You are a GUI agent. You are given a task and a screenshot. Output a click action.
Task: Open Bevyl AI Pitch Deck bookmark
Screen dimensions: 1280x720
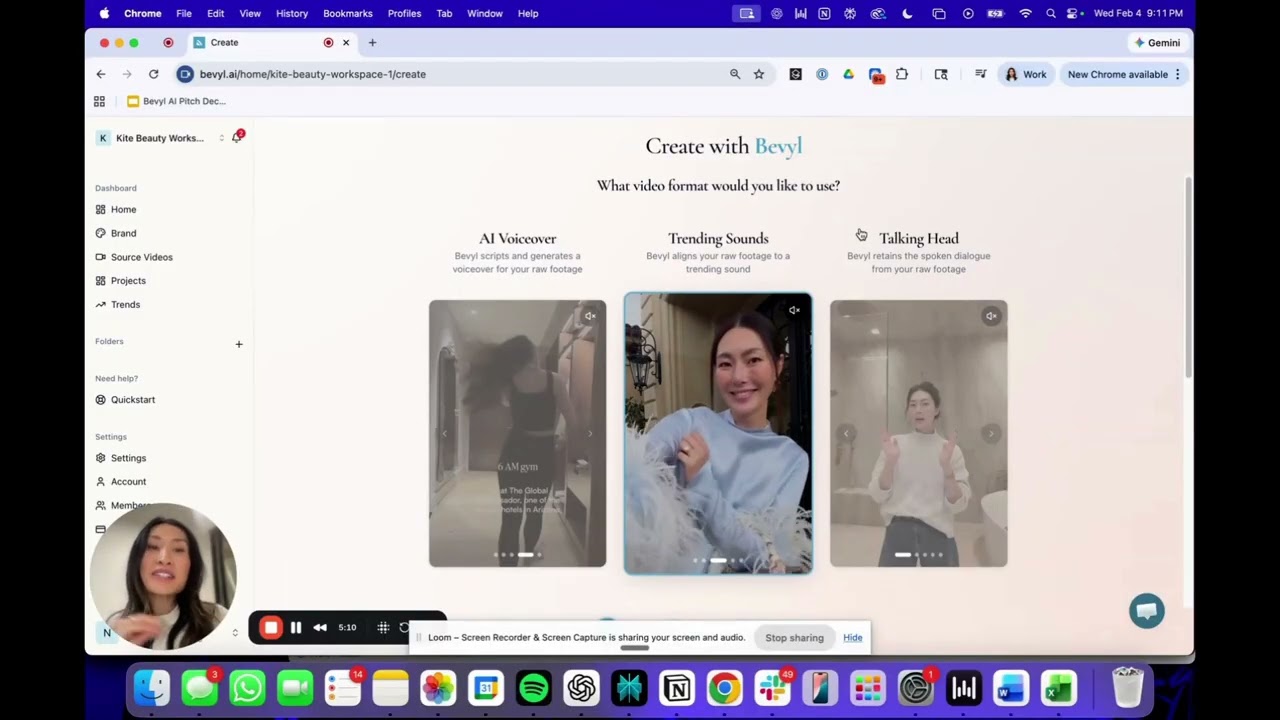[x=177, y=101]
